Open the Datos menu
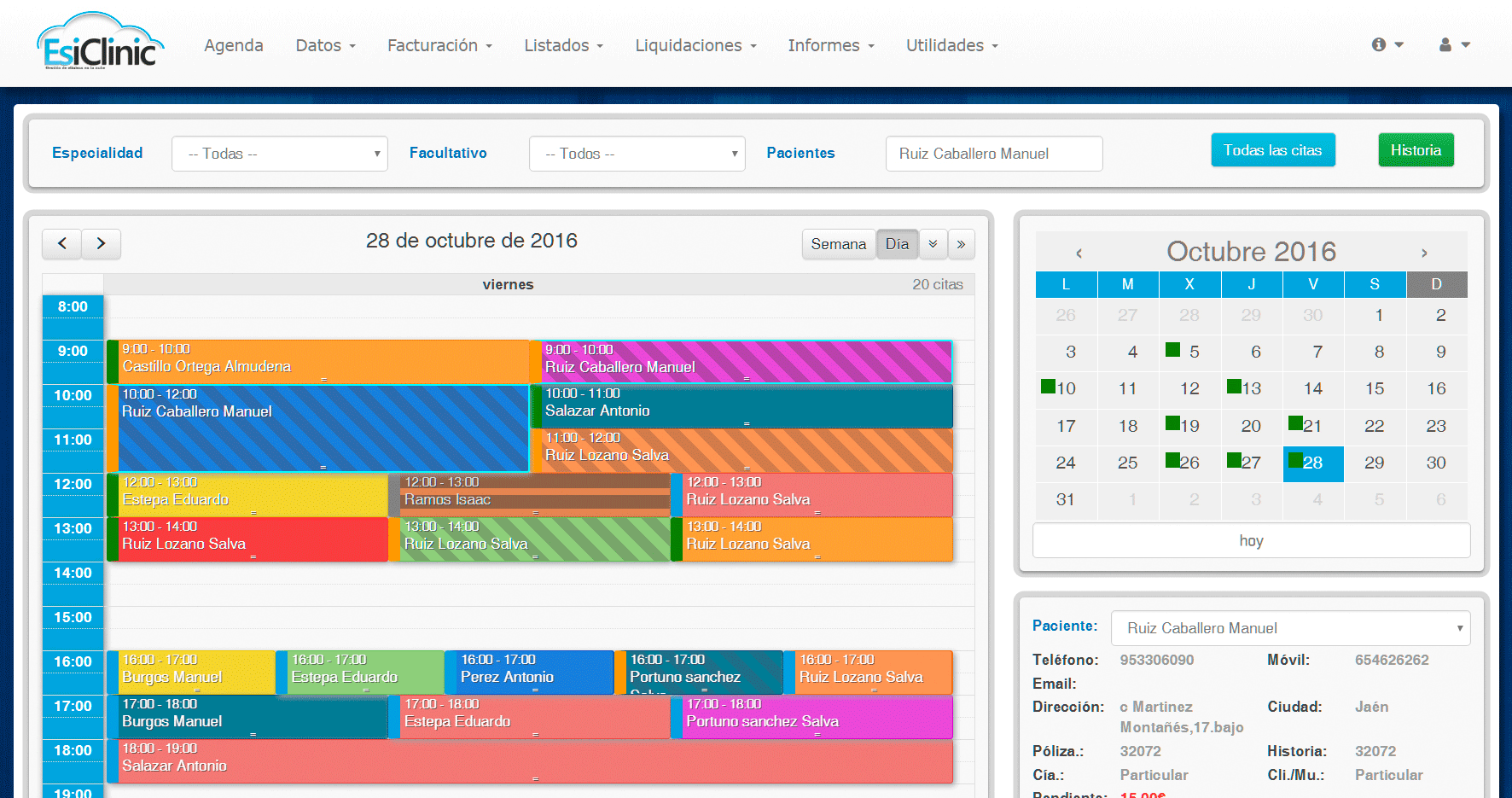The height and width of the screenshot is (798, 1512). click(325, 45)
